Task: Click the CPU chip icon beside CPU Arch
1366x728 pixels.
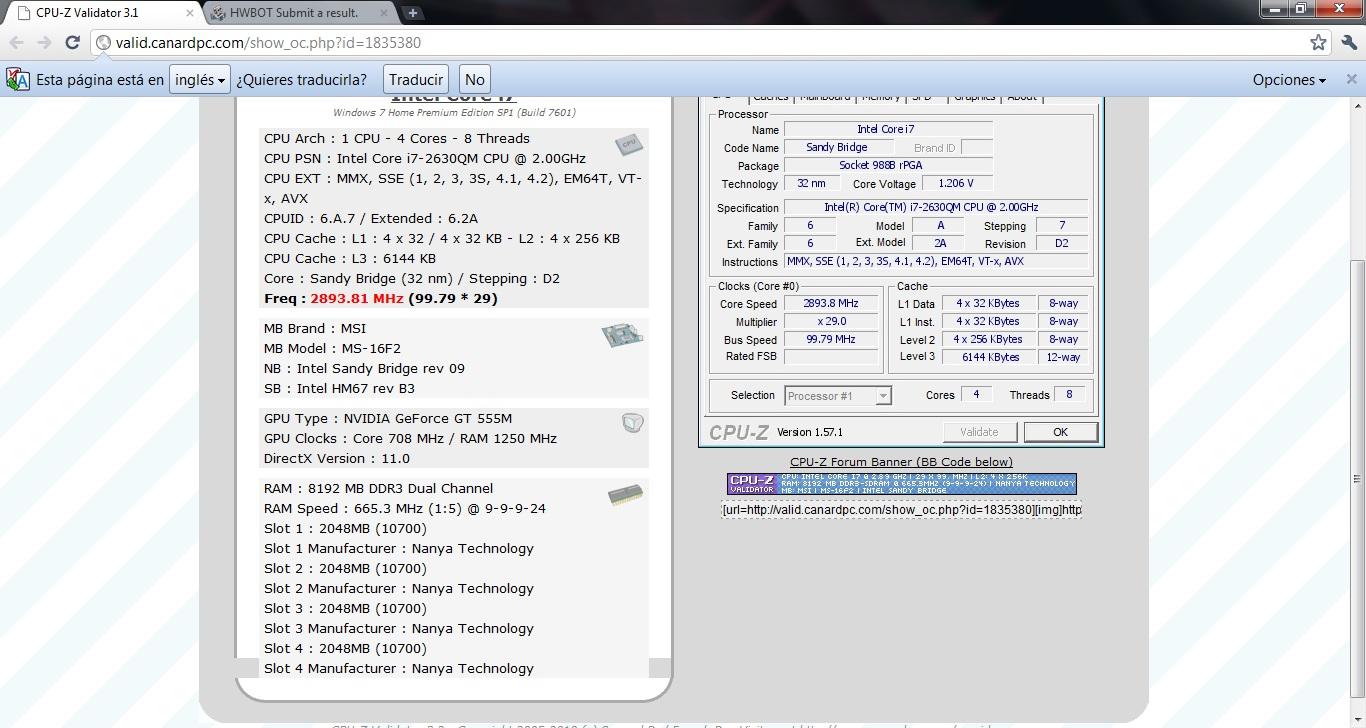Action: pyautogui.click(x=628, y=145)
